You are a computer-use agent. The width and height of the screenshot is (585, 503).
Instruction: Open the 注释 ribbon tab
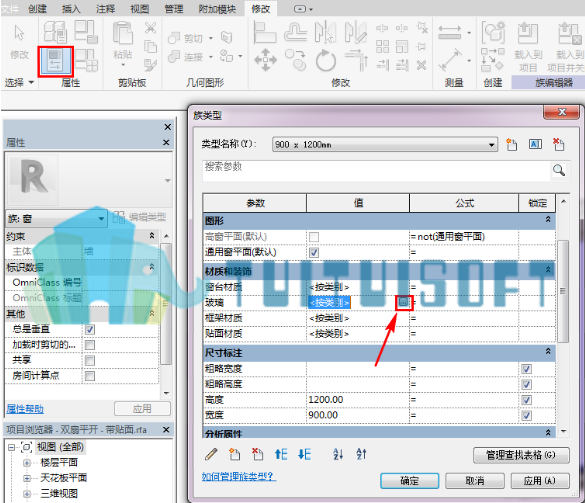(106, 9)
